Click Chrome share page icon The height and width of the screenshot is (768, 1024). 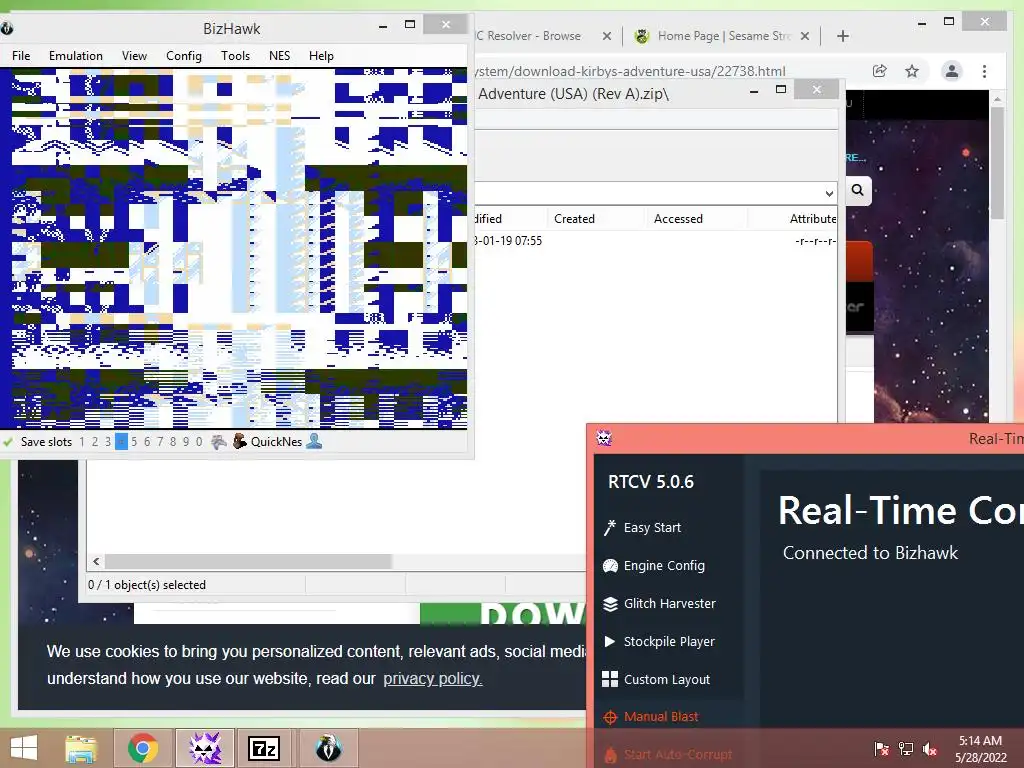tap(880, 71)
